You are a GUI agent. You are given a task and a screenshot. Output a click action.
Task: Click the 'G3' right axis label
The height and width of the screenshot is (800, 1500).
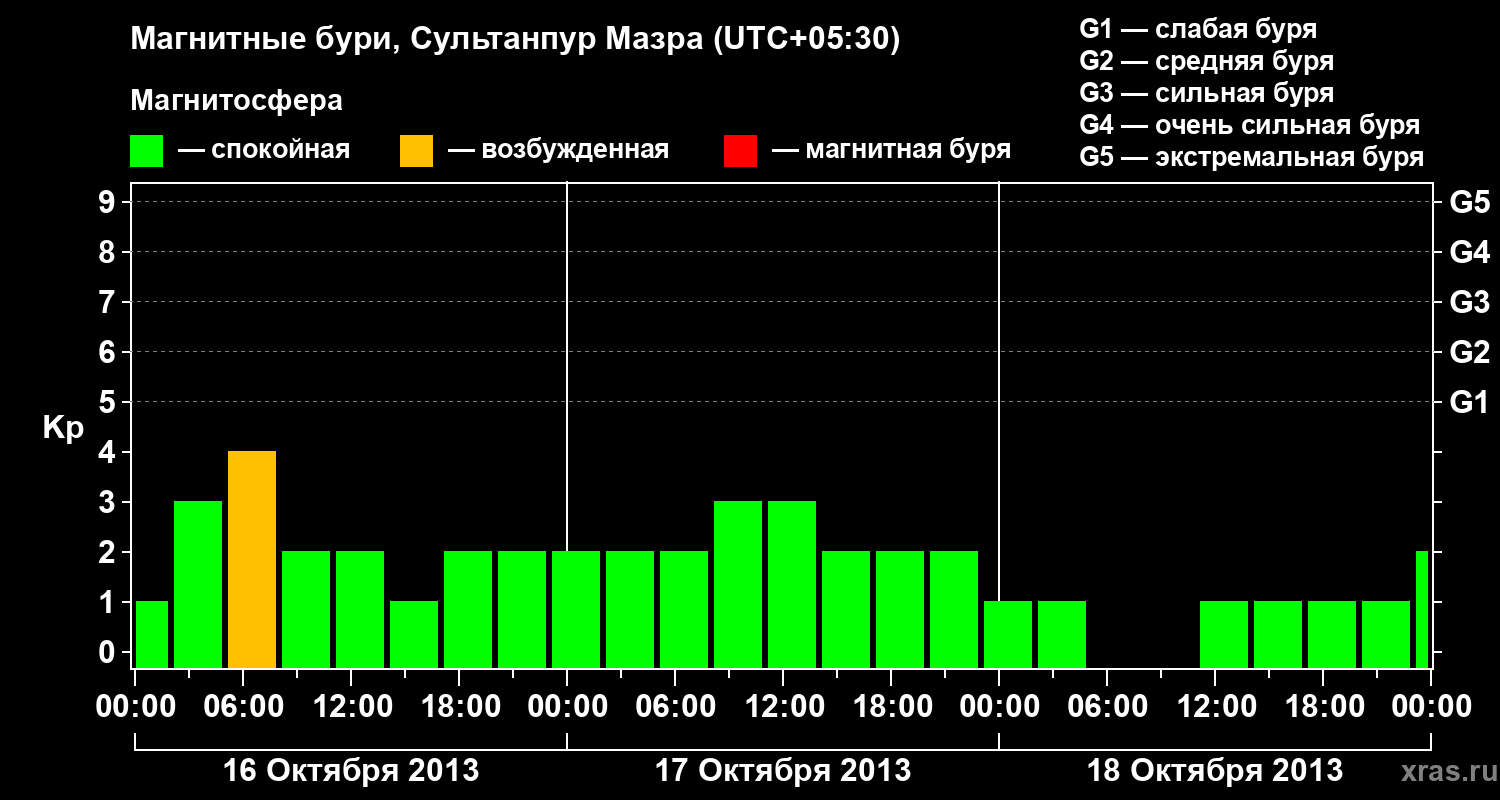[1469, 302]
